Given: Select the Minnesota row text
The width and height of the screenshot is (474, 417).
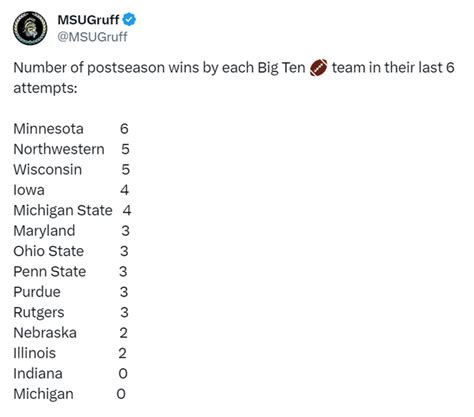Looking at the screenshot, I should [71, 129].
